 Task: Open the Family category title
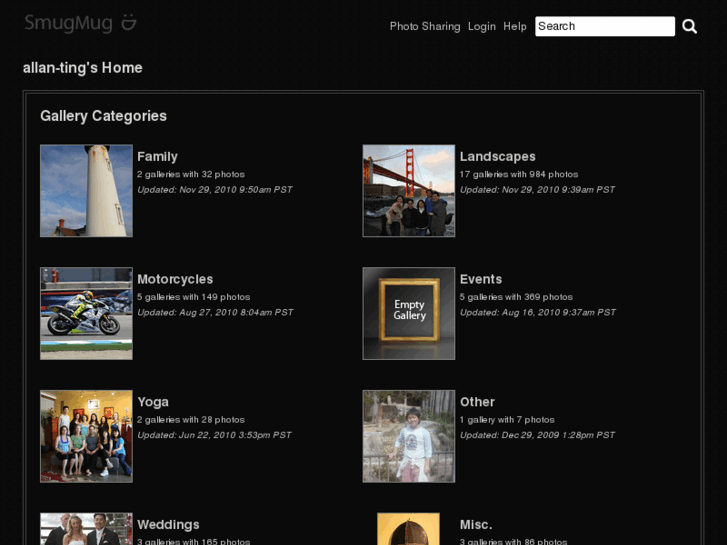click(x=157, y=157)
